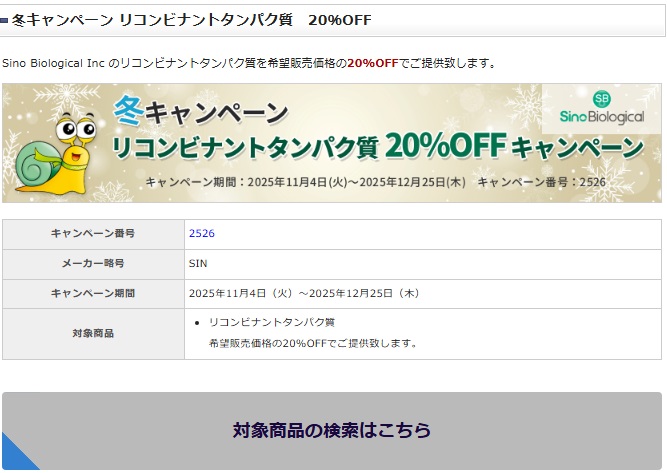Select the red 20%OFF text in intro
The width and height of the screenshot is (667, 473).
(373, 63)
